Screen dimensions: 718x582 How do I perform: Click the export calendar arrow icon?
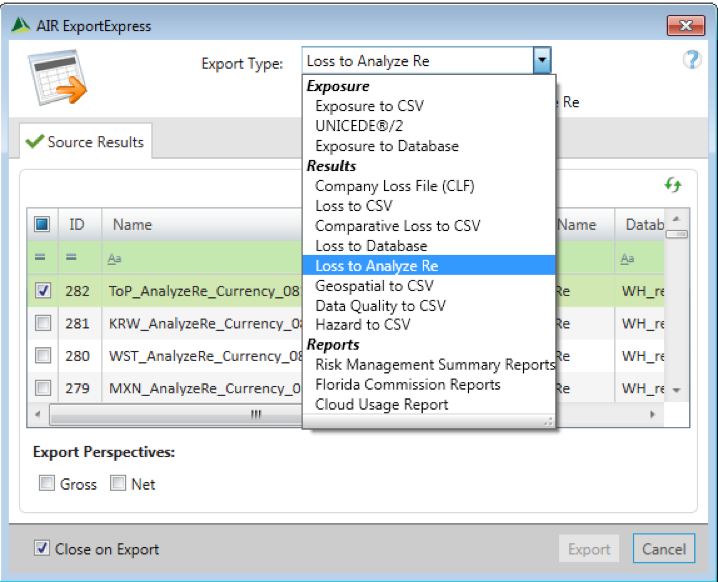57,77
